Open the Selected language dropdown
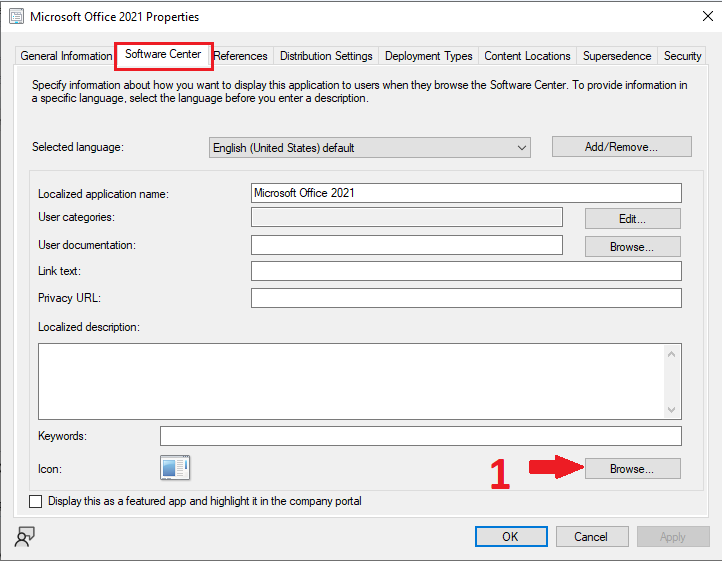This screenshot has height=563, width=722. 369,148
